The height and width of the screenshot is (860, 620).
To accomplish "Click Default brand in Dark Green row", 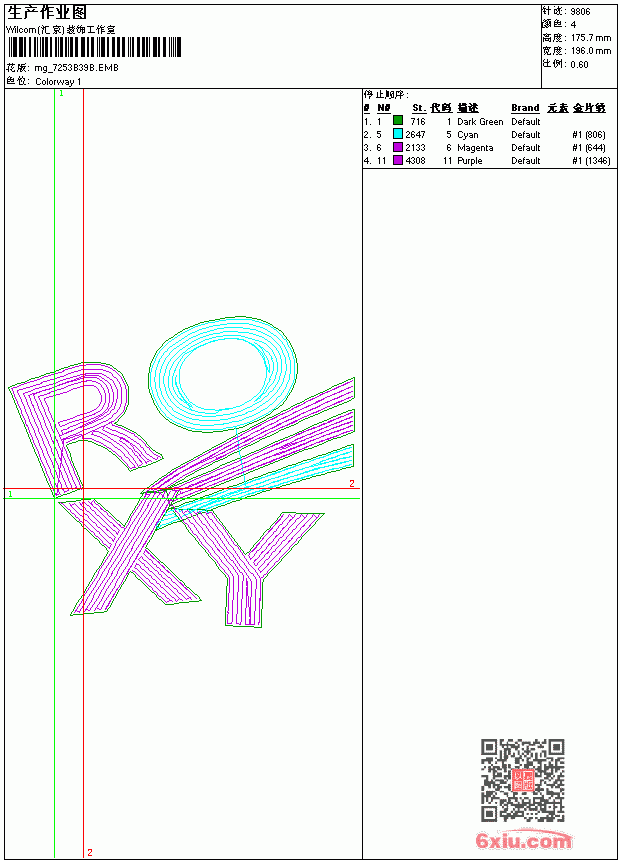I will [526, 121].
